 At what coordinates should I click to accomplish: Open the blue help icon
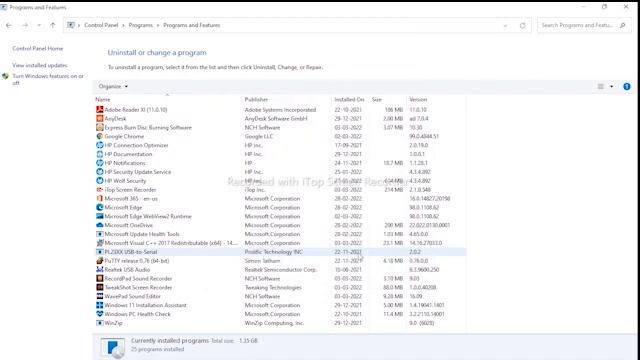point(627,87)
